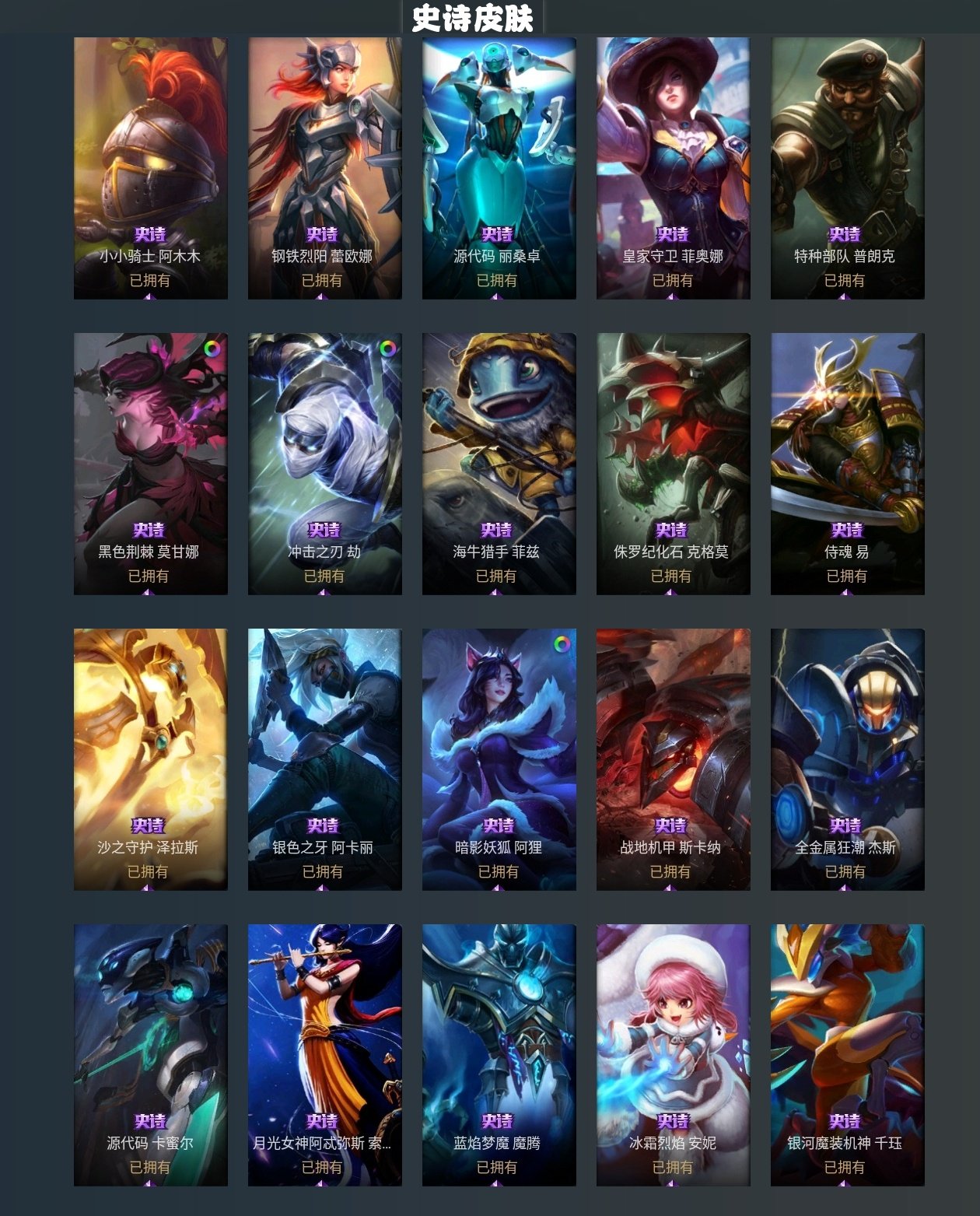Open the 银河魔装机神 千珏 skin card
Image resolution: width=980 pixels, height=1216 pixels.
point(848,1055)
